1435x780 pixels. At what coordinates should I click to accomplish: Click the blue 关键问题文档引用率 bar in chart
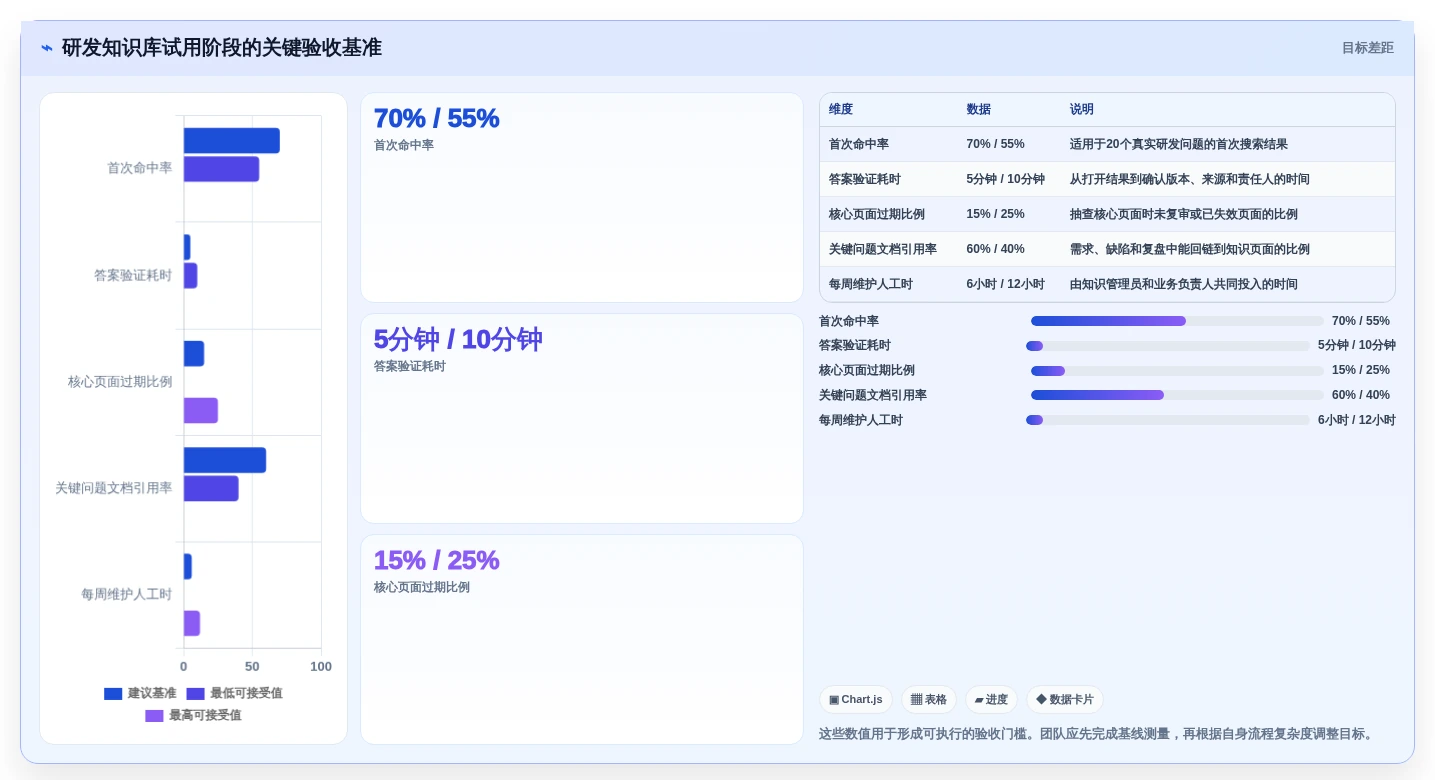click(224, 460)
